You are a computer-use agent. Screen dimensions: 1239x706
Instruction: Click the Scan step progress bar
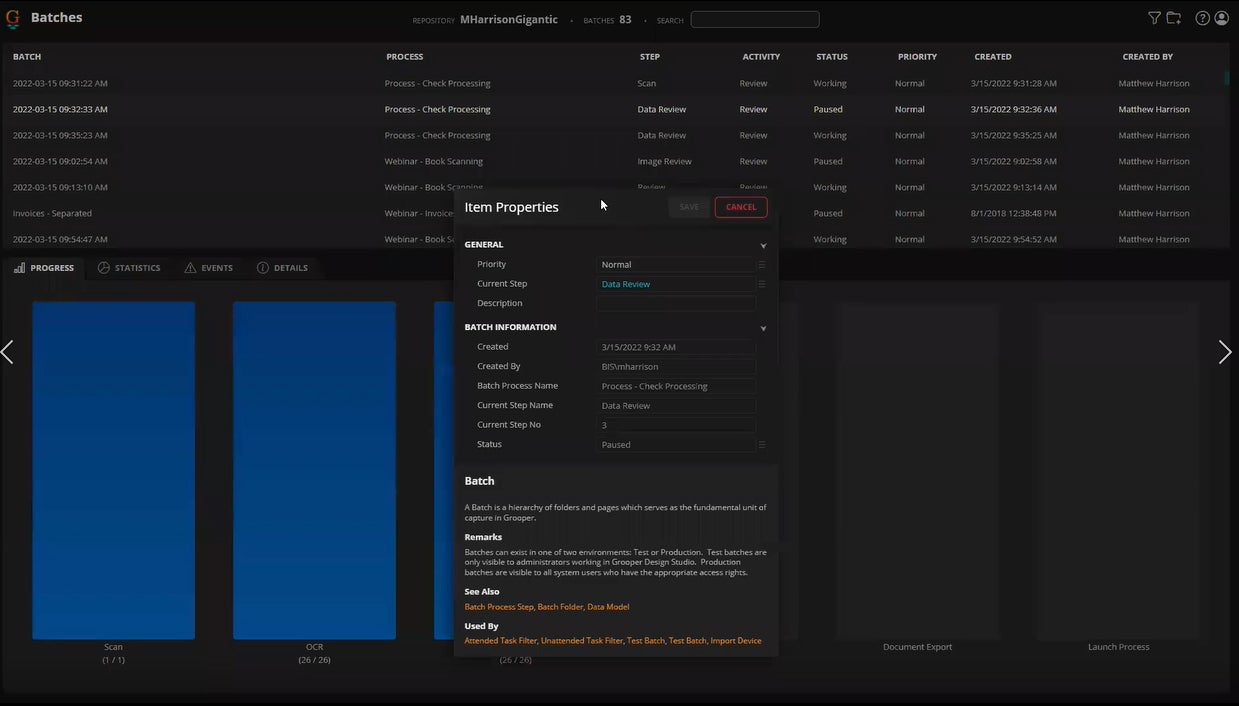click(113, 468)
